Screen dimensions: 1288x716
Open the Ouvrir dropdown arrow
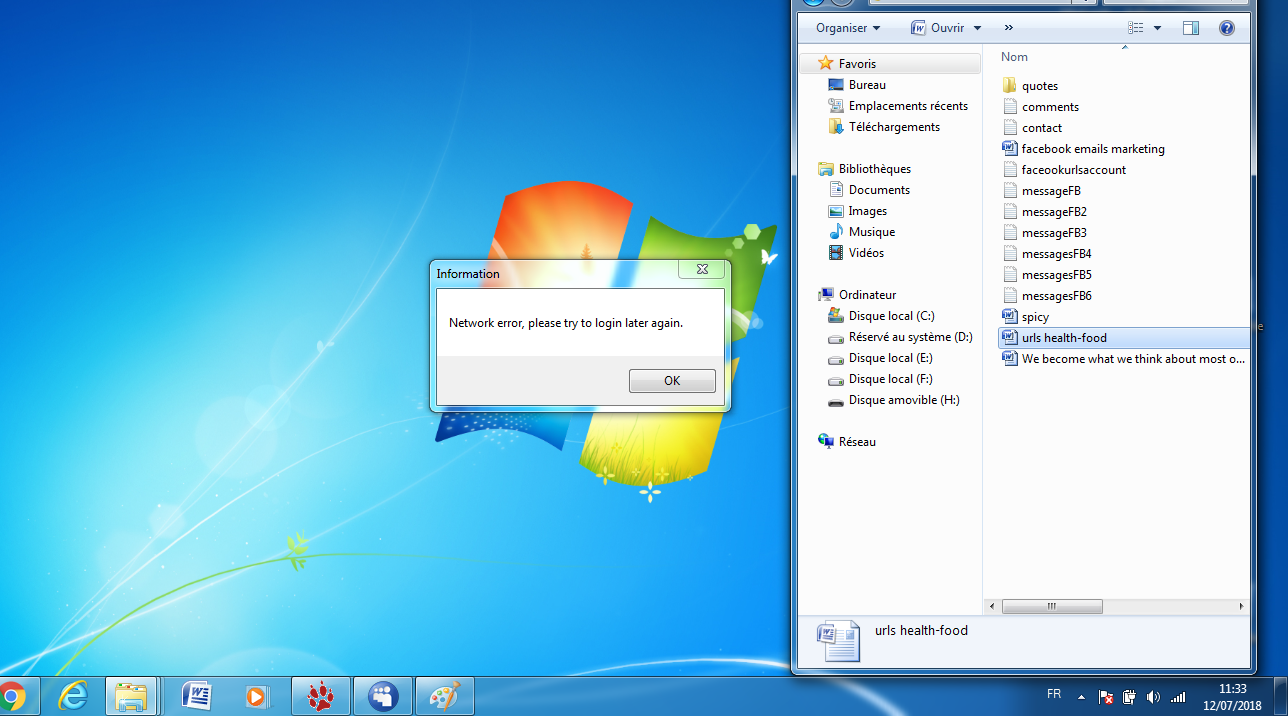click(x=977, y=28)
